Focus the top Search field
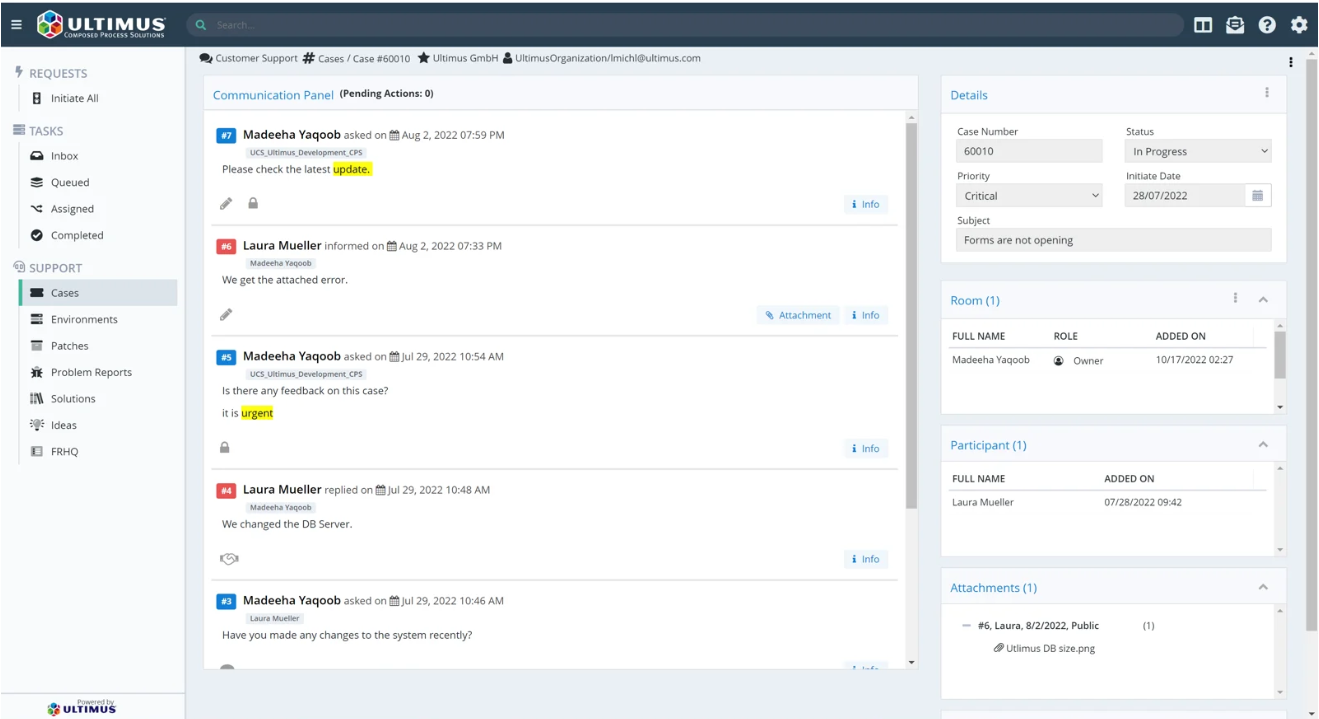Image resolution: width=1319 pixels, height=719 pixels. (x=685, y=25)
